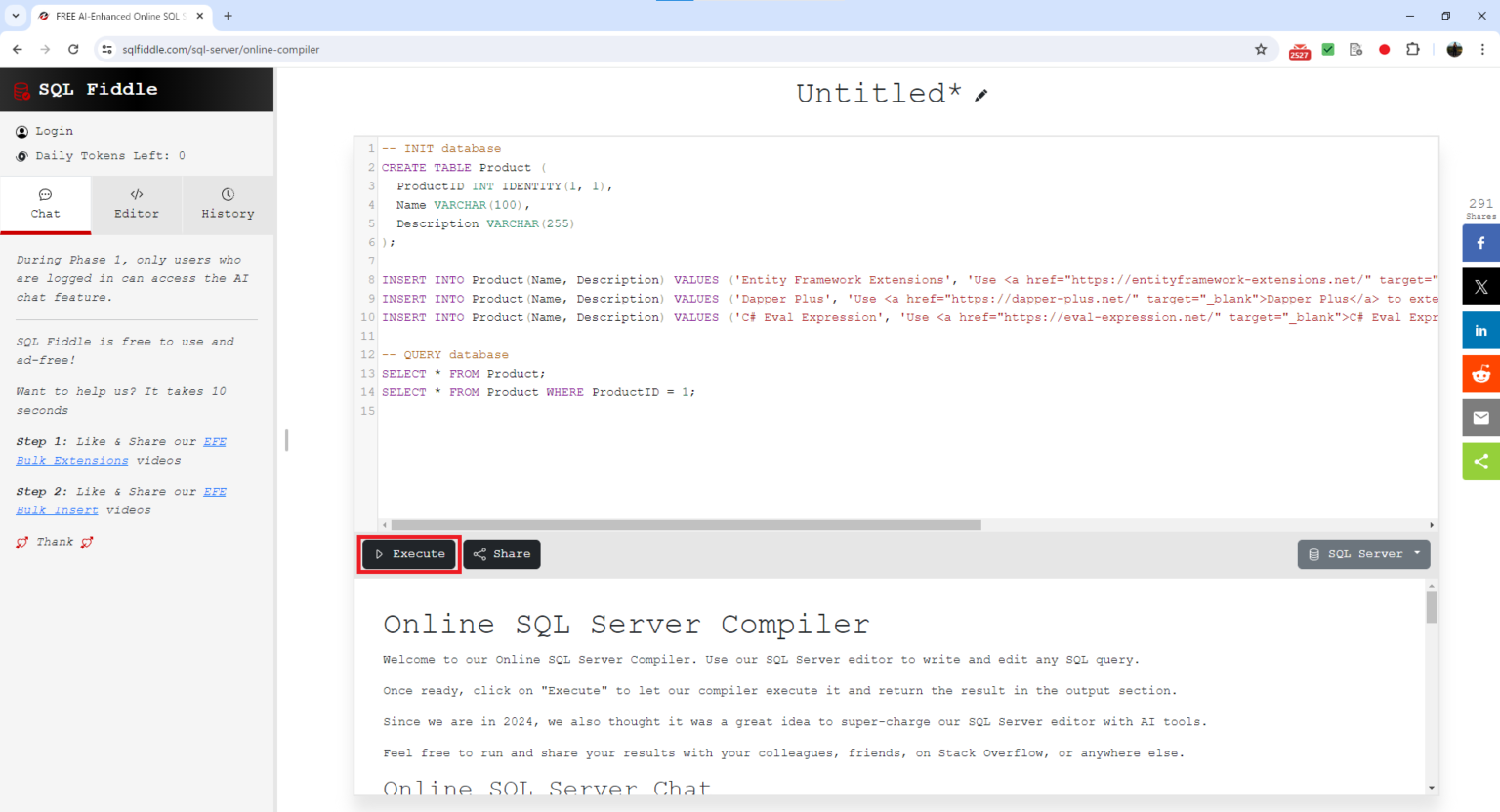
Task: Share the fiddle on X
Action: pyautogui.click(x=1480, y=286)
